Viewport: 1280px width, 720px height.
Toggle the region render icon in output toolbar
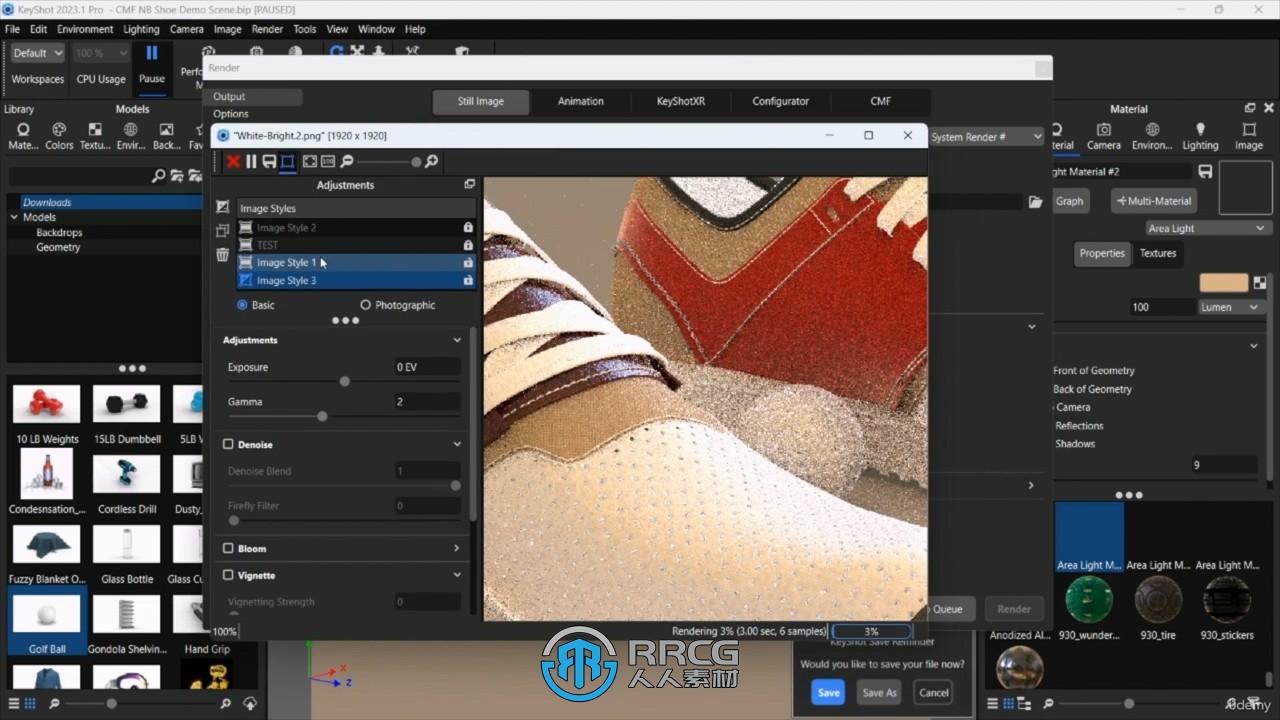tap(288, 161)
